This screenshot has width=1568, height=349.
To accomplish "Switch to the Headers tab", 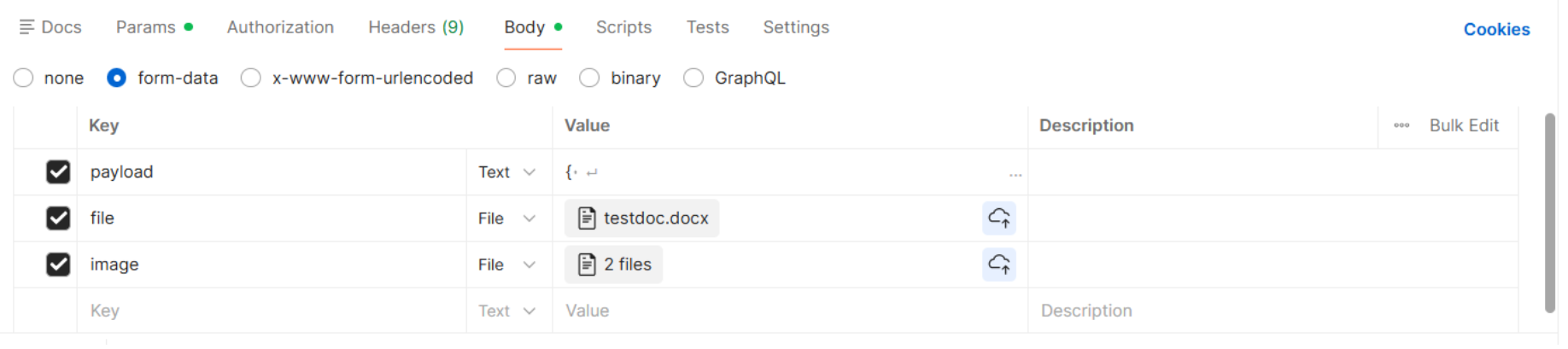I will (x=416, y=27).
